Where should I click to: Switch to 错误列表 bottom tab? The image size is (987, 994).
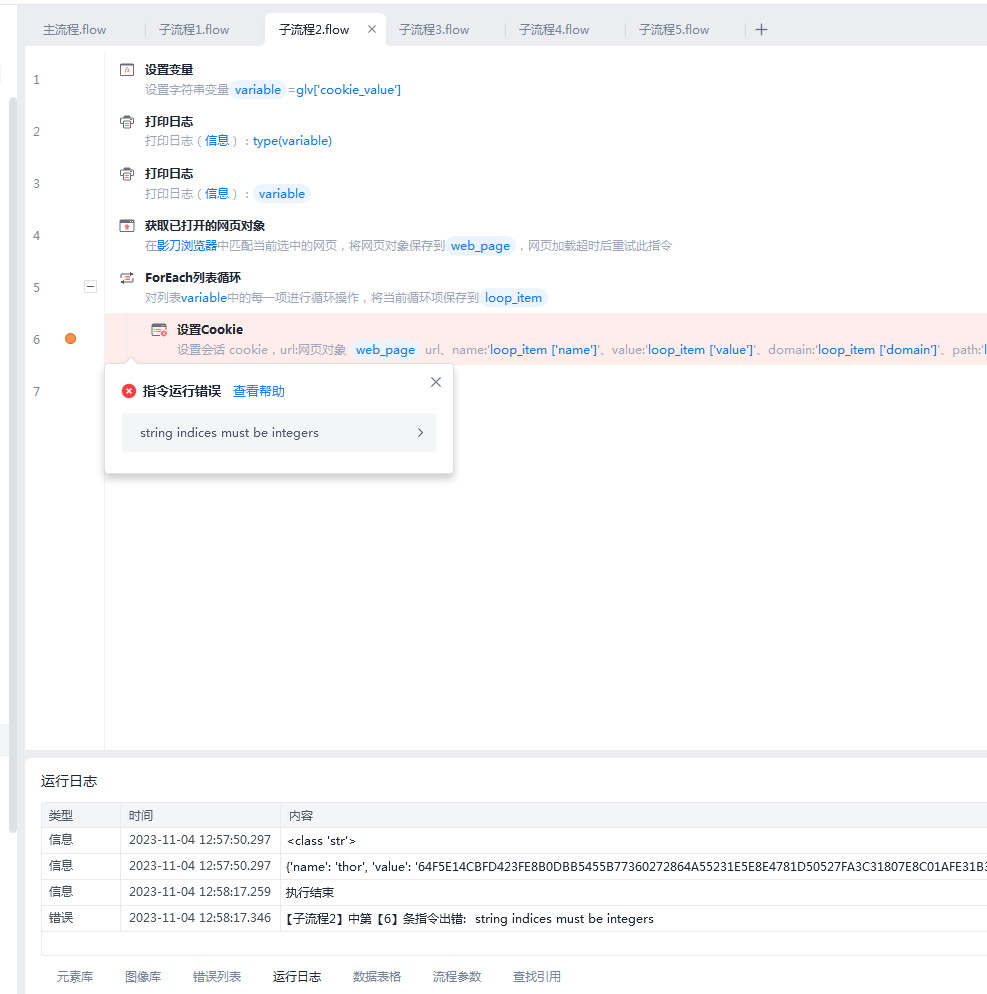(217, 976)
